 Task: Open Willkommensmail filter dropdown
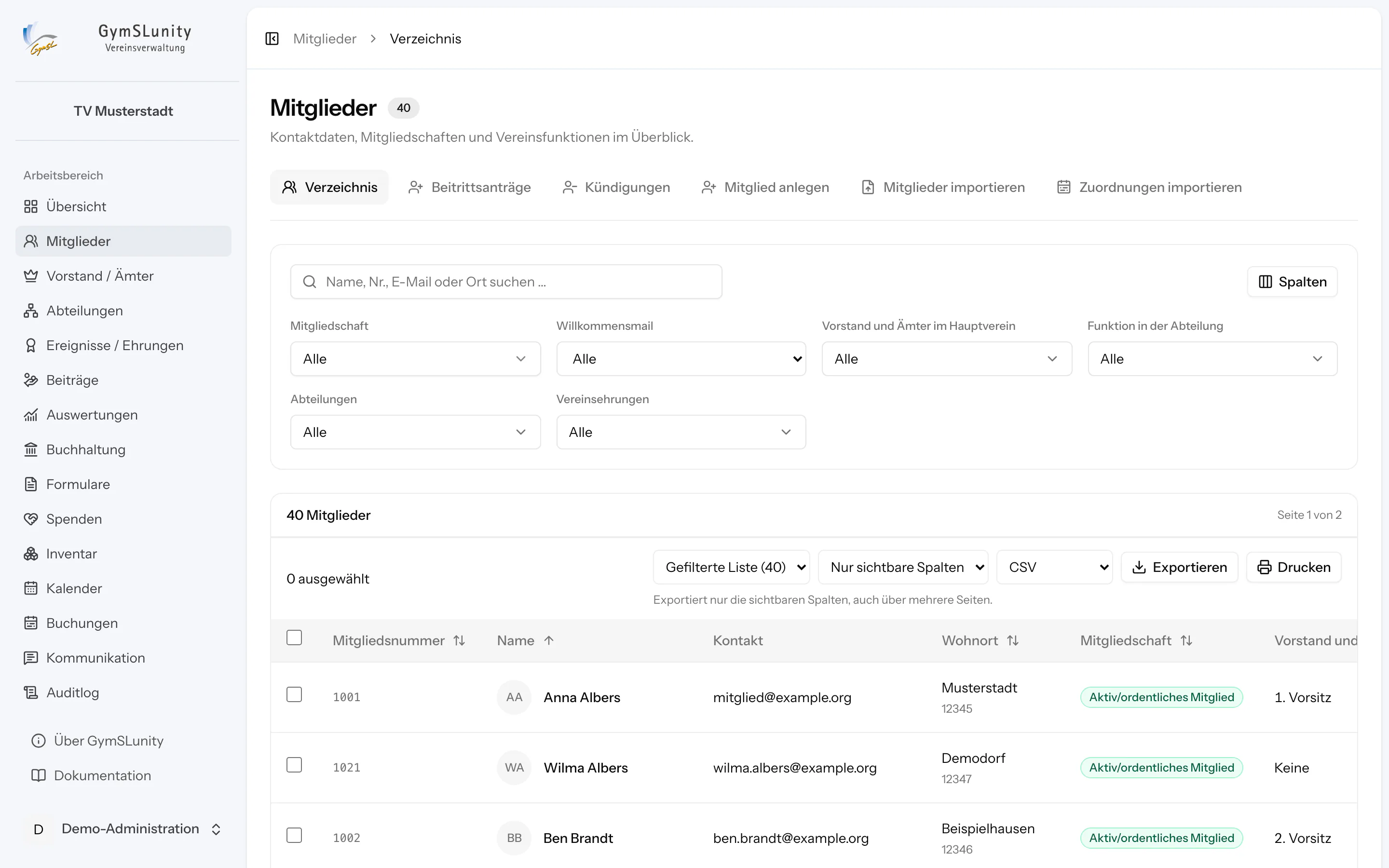(x=681, y=359)
